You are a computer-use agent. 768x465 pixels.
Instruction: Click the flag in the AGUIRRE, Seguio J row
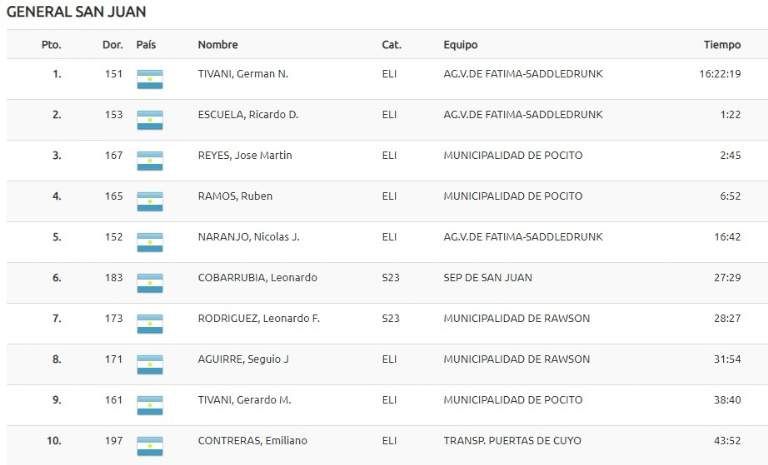click(149, 364)
